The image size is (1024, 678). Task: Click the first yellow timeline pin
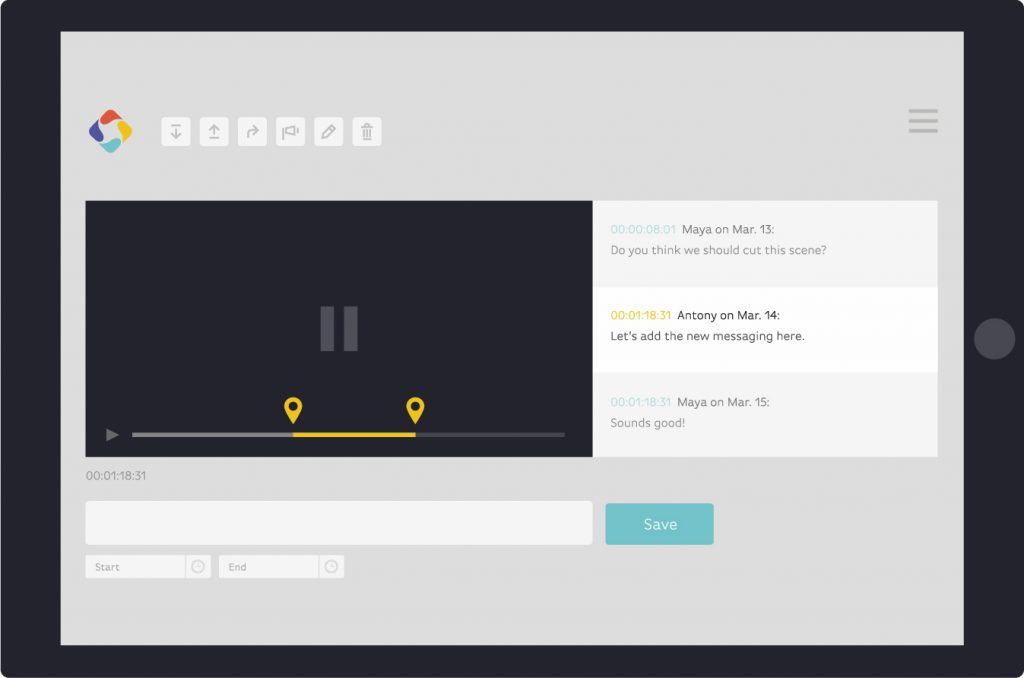[x=293, y=410]
